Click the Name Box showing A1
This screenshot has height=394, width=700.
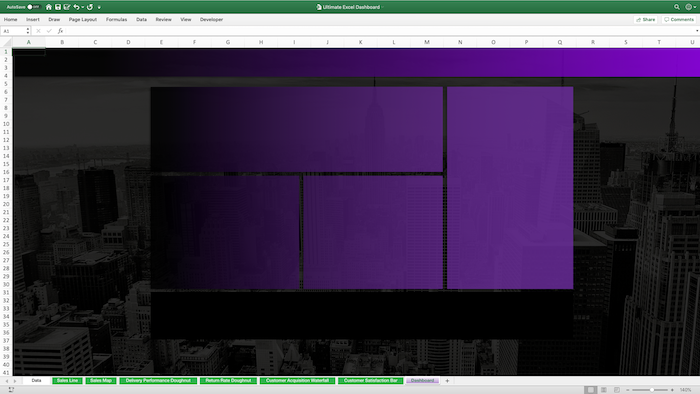coord(12,31)
